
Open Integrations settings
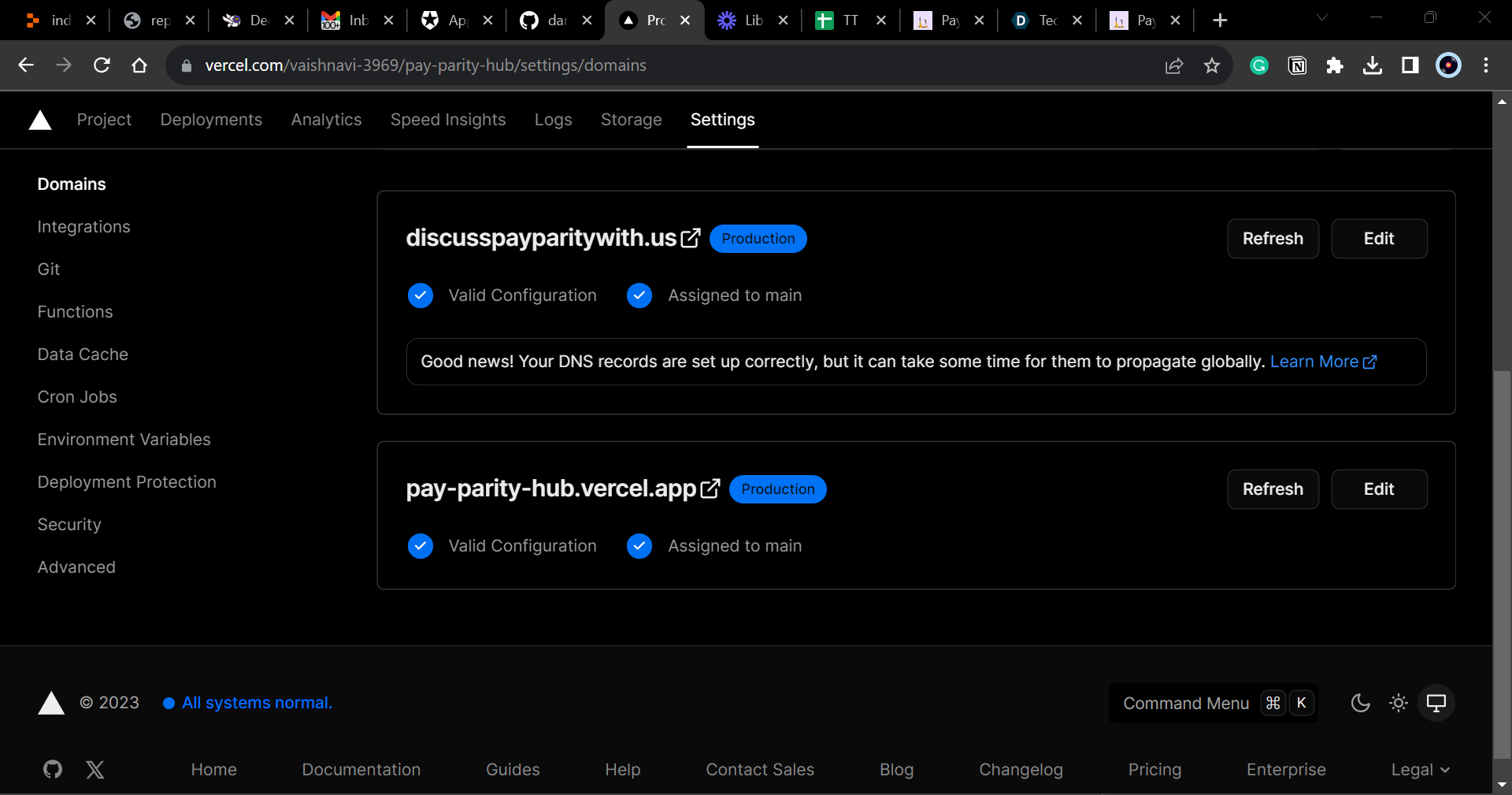84,227
